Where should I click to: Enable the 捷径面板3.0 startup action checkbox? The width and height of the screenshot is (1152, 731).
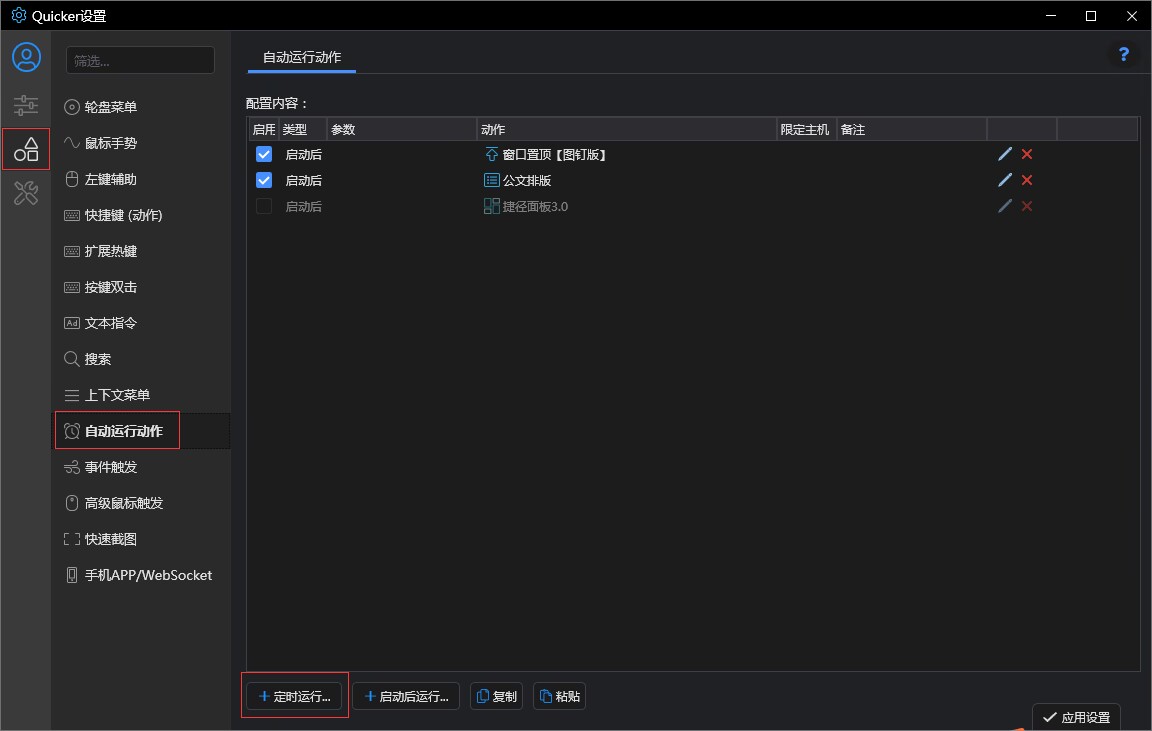coord(264,206)
